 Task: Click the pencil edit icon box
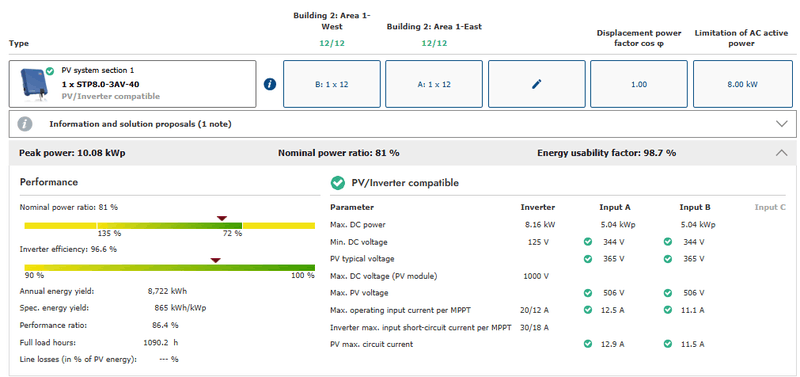(x=536, y=84)
